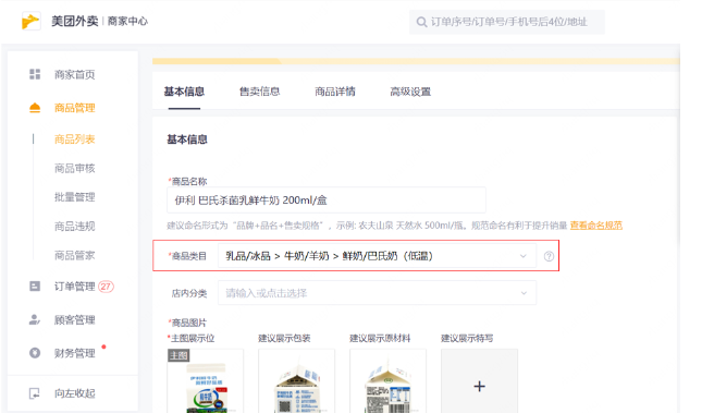Open 财务管理 in the sidebar
This screenshot has width=714, height=413.
point(75,353)
